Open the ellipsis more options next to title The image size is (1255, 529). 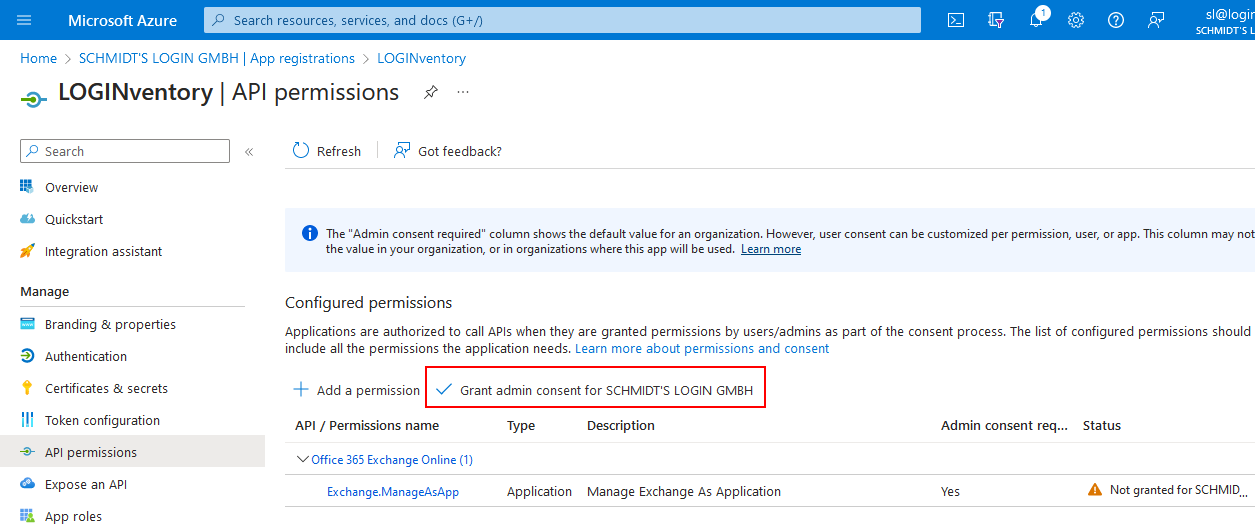[463, 92]
